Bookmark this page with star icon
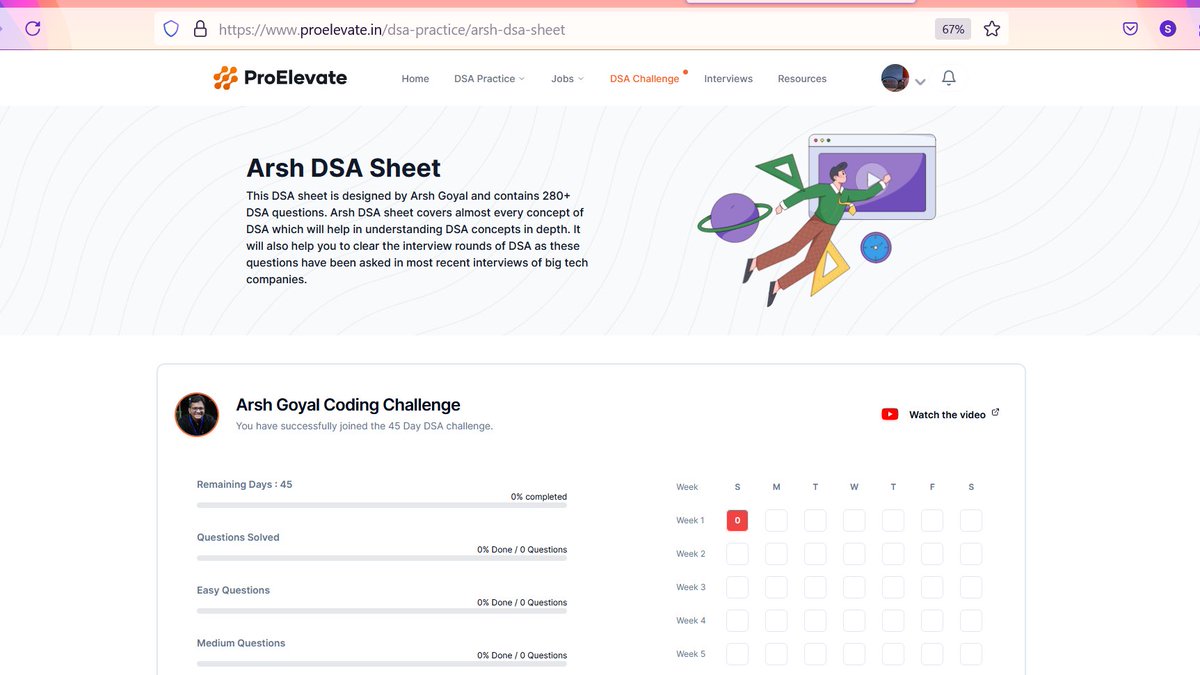The height and width of the screenshot is (675, 1200). click(x=992, y=29)
